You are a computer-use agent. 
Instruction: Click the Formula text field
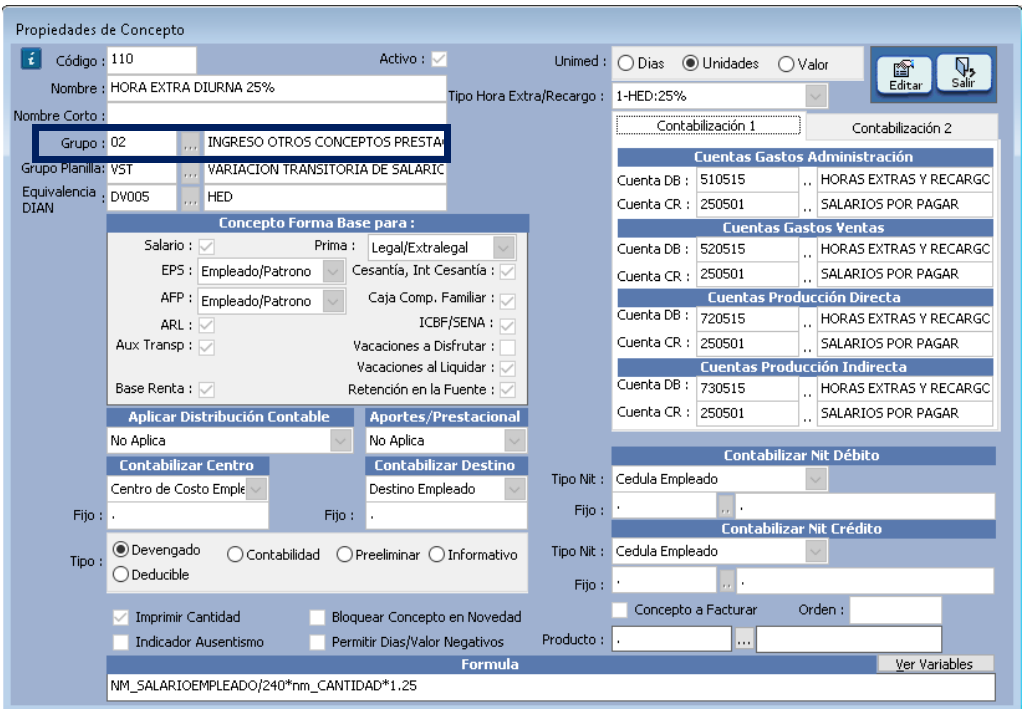[551, 686]
